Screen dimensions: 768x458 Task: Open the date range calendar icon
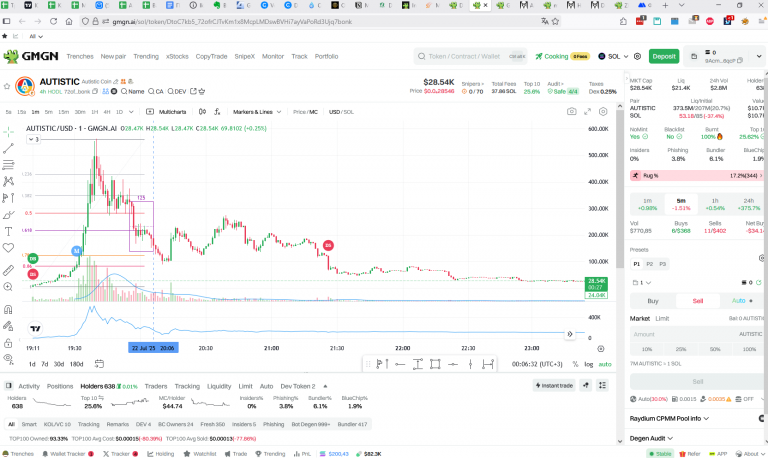[x=99, y=364]
